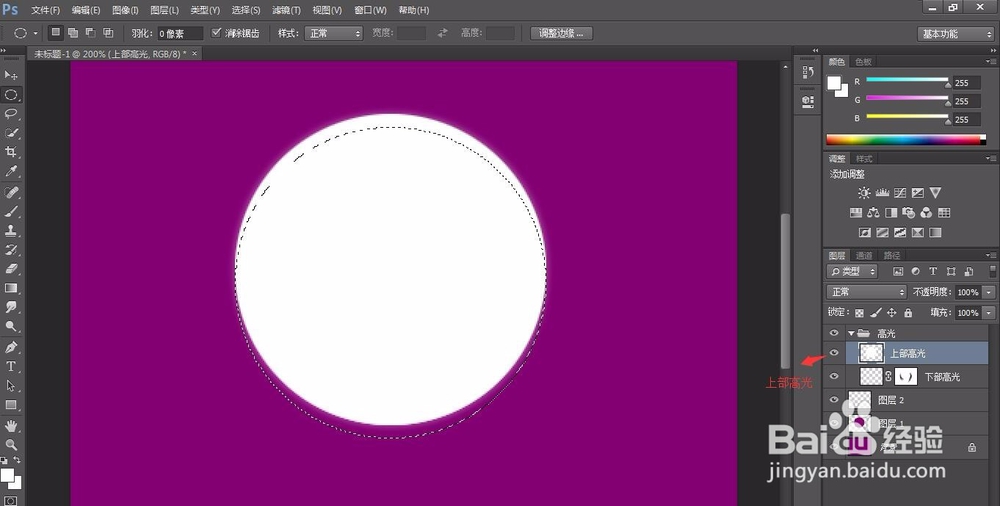
Task: Select the Rectangle shape tool
Action: click(11, 405)
